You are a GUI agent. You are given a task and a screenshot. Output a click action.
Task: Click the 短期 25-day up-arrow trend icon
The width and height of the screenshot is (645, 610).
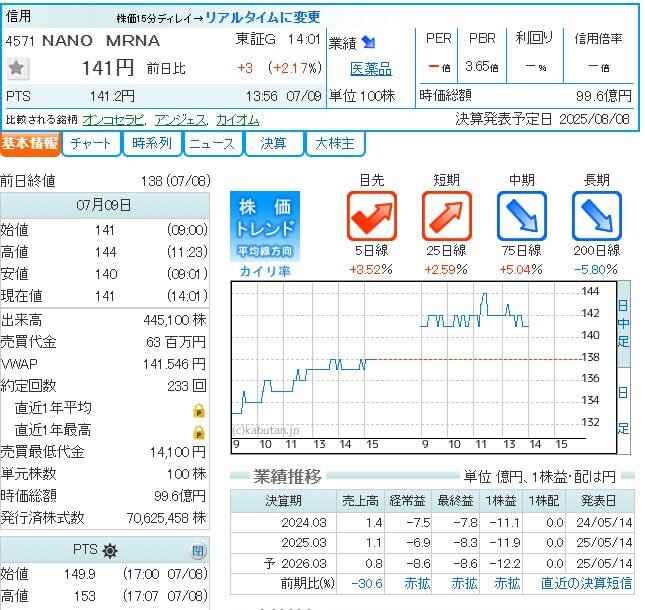point(446,216)
